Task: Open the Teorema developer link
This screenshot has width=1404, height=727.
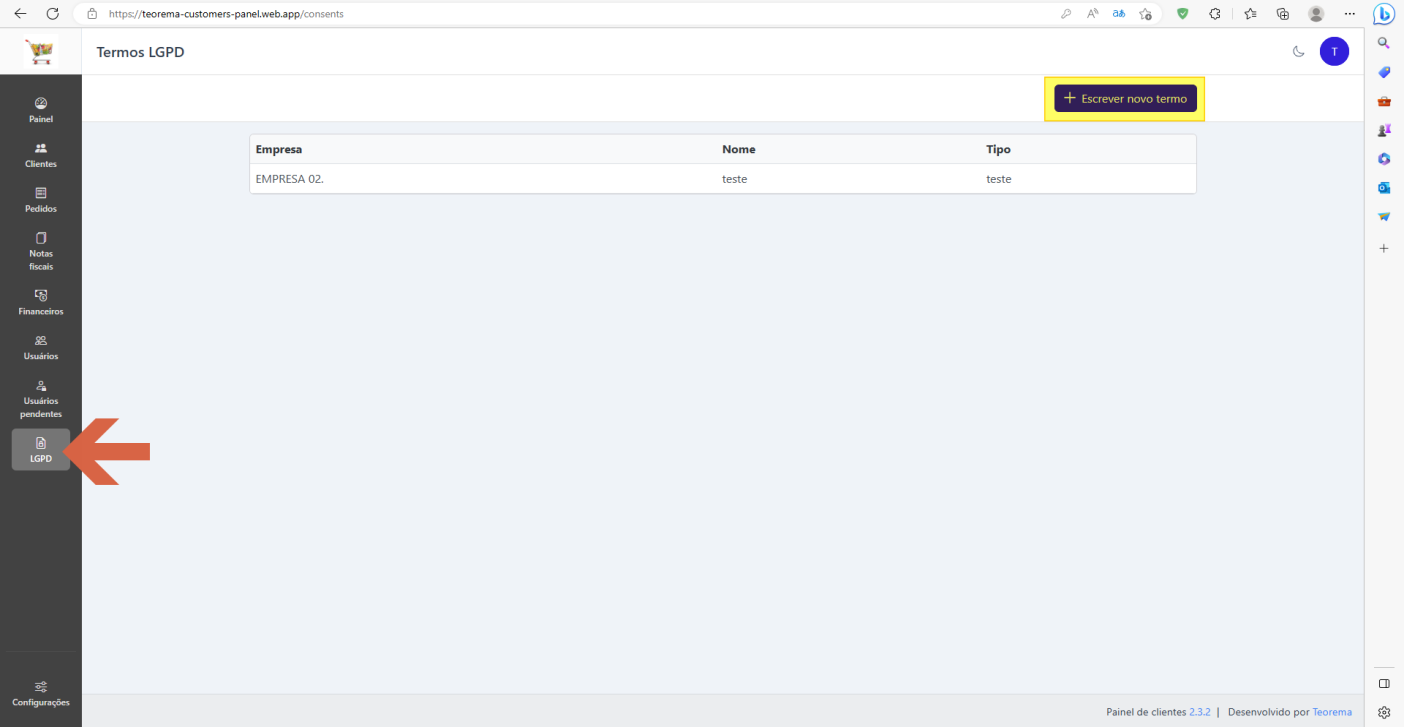Action: point(1332,712)
